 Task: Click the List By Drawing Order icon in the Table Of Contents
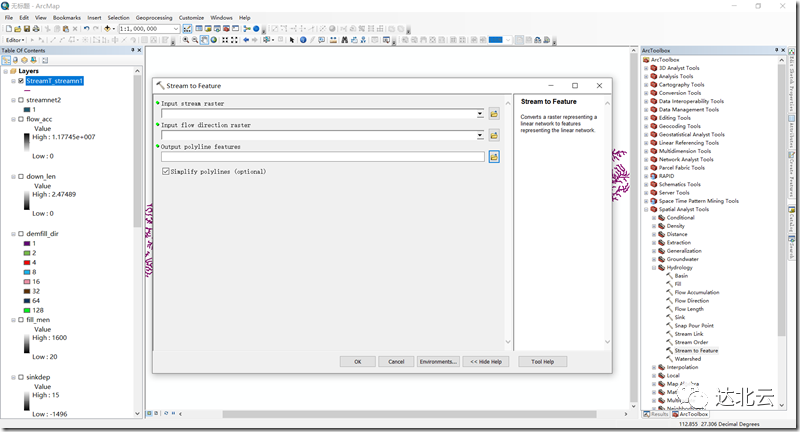6,60
